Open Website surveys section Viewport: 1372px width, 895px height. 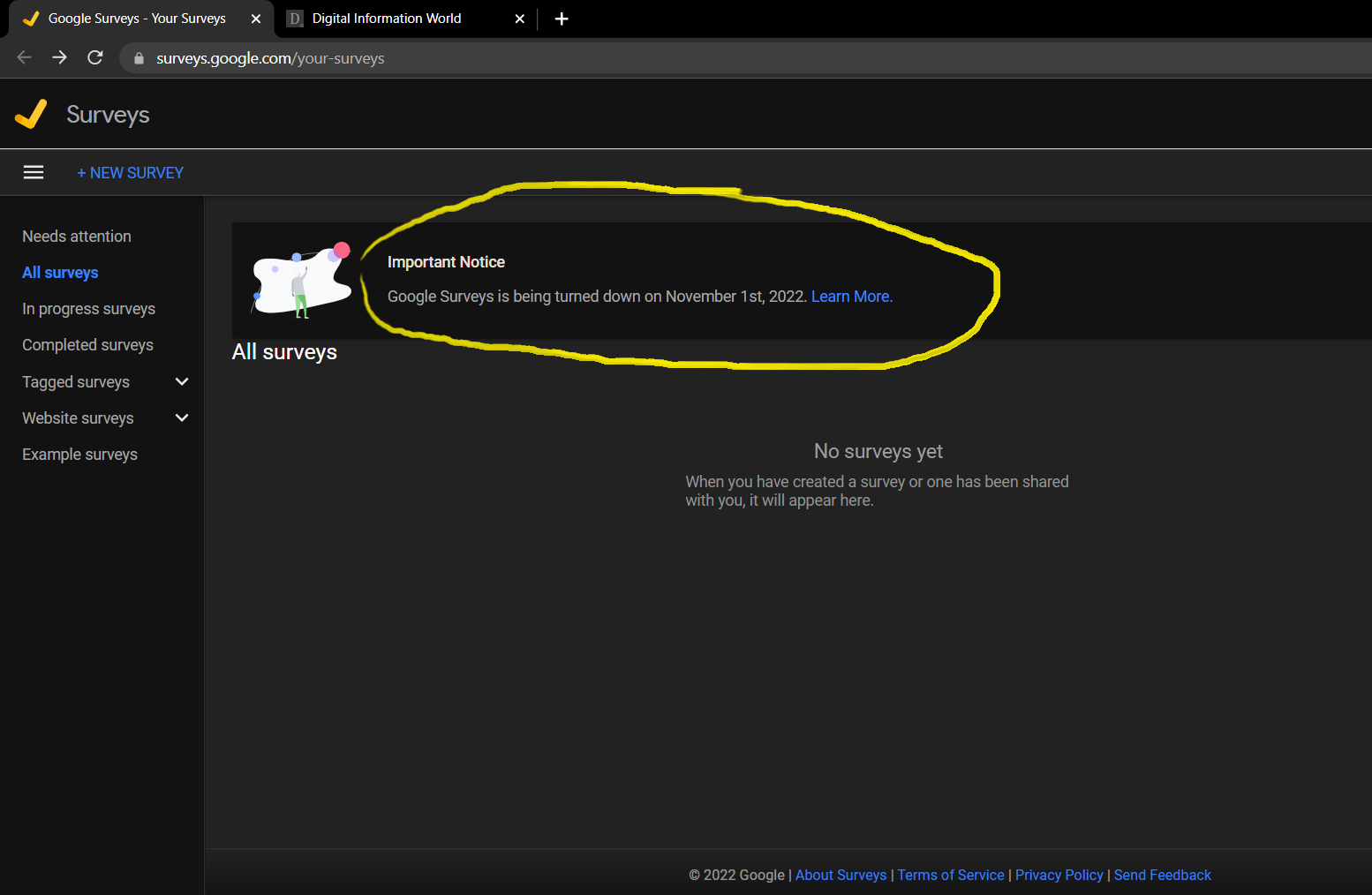click(78, 418)
